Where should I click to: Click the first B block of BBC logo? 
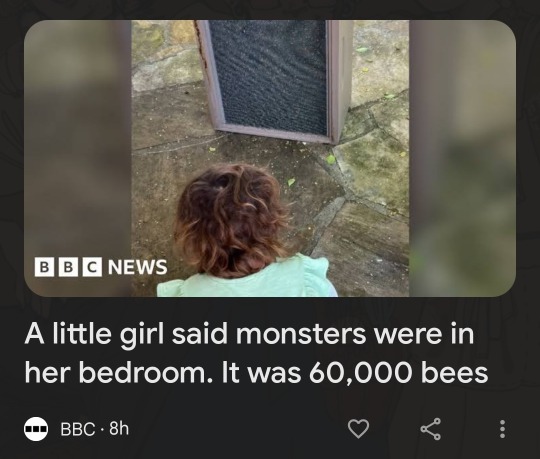44,267
